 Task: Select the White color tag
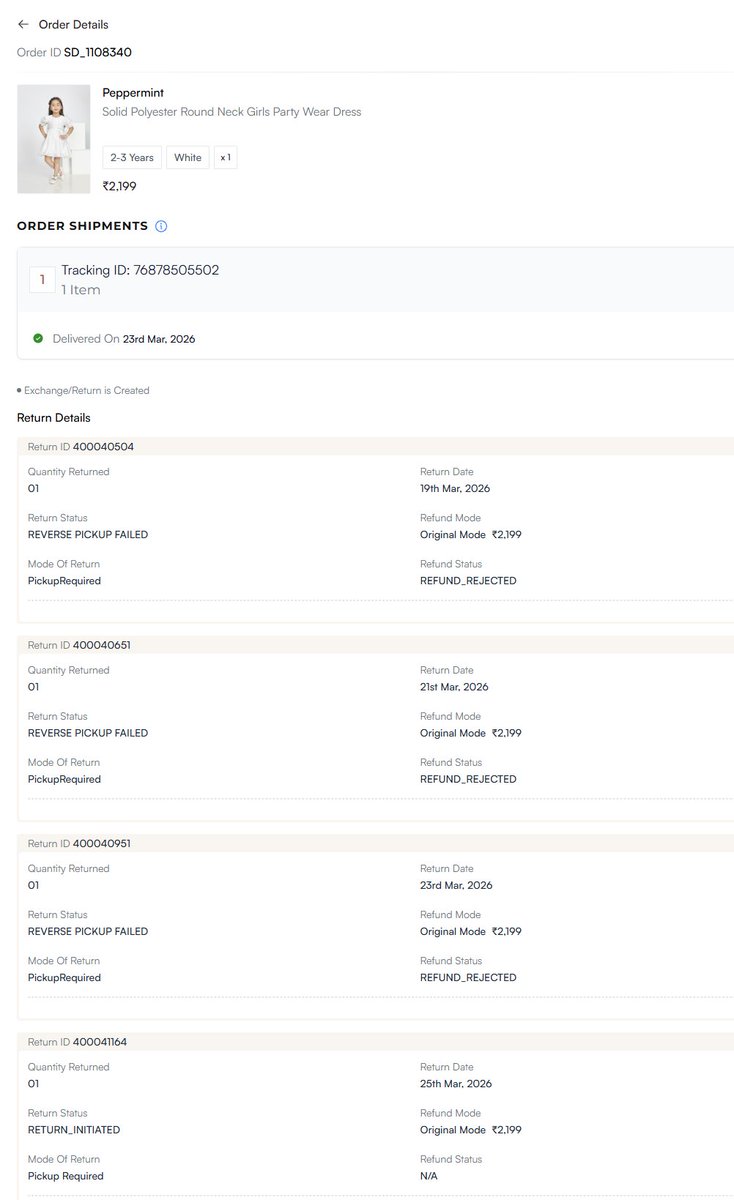[188, 158]
